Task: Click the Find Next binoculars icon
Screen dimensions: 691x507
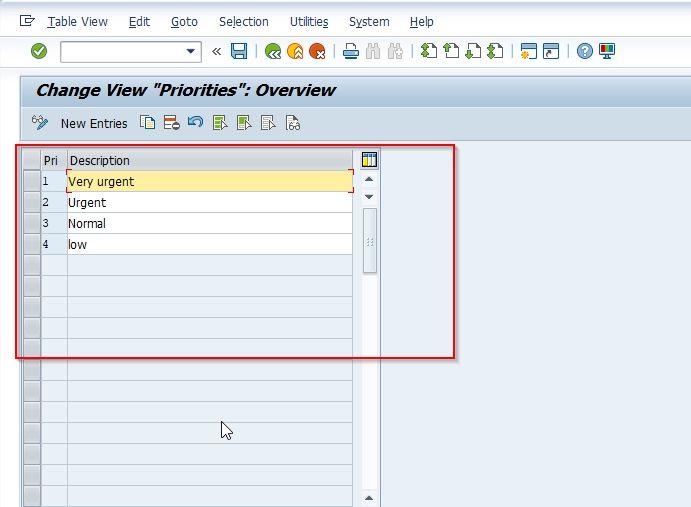Action: (x=395, y=51)
